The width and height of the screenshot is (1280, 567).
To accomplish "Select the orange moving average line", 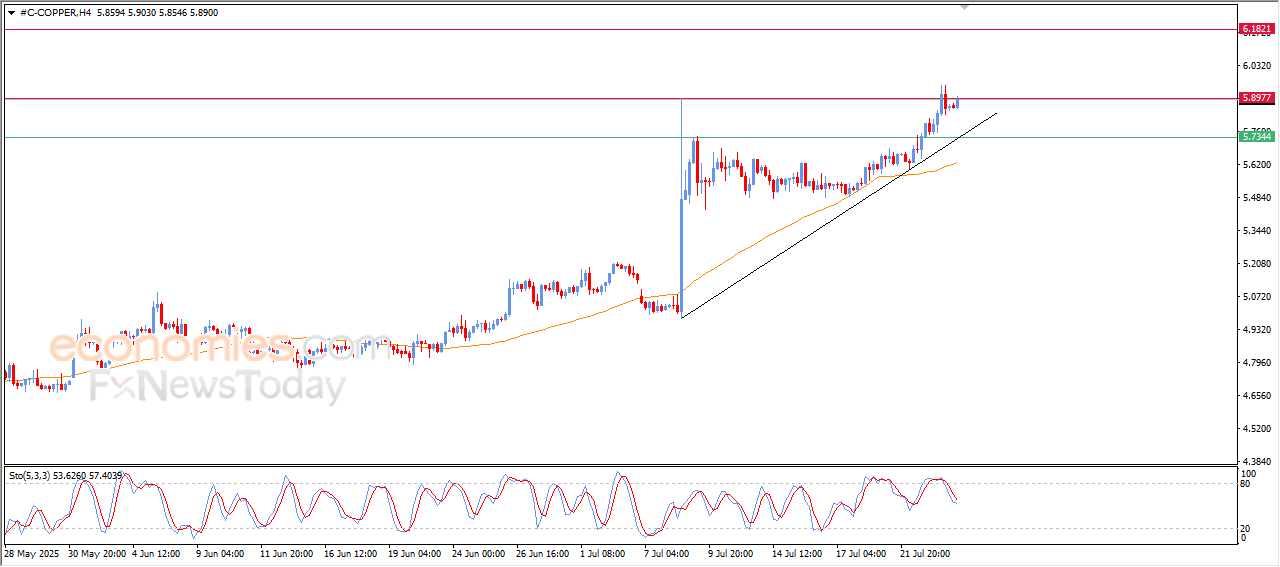I will coord(480,343).
